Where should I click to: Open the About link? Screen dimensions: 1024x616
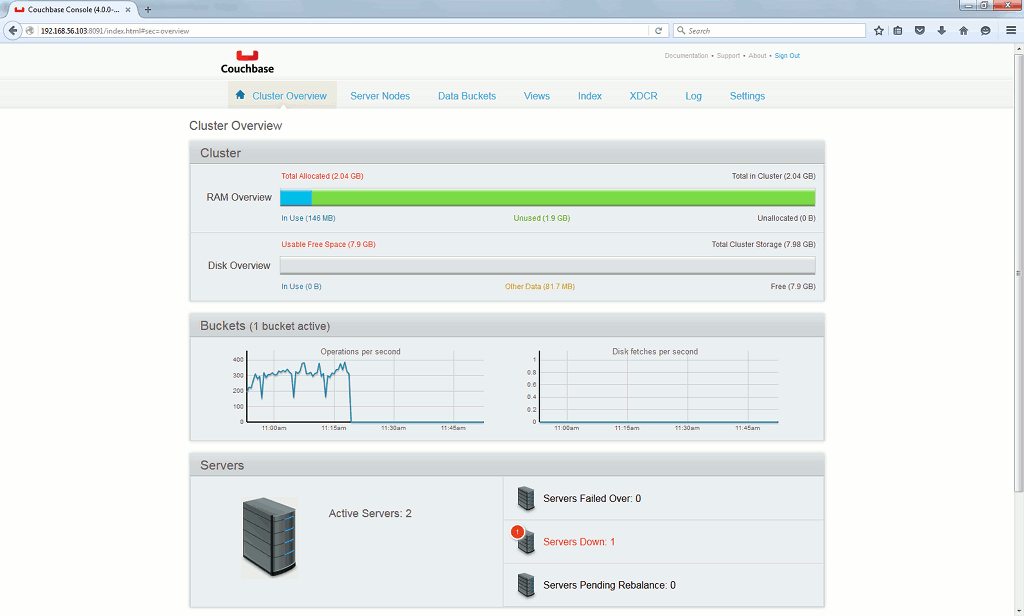(758, 56)
